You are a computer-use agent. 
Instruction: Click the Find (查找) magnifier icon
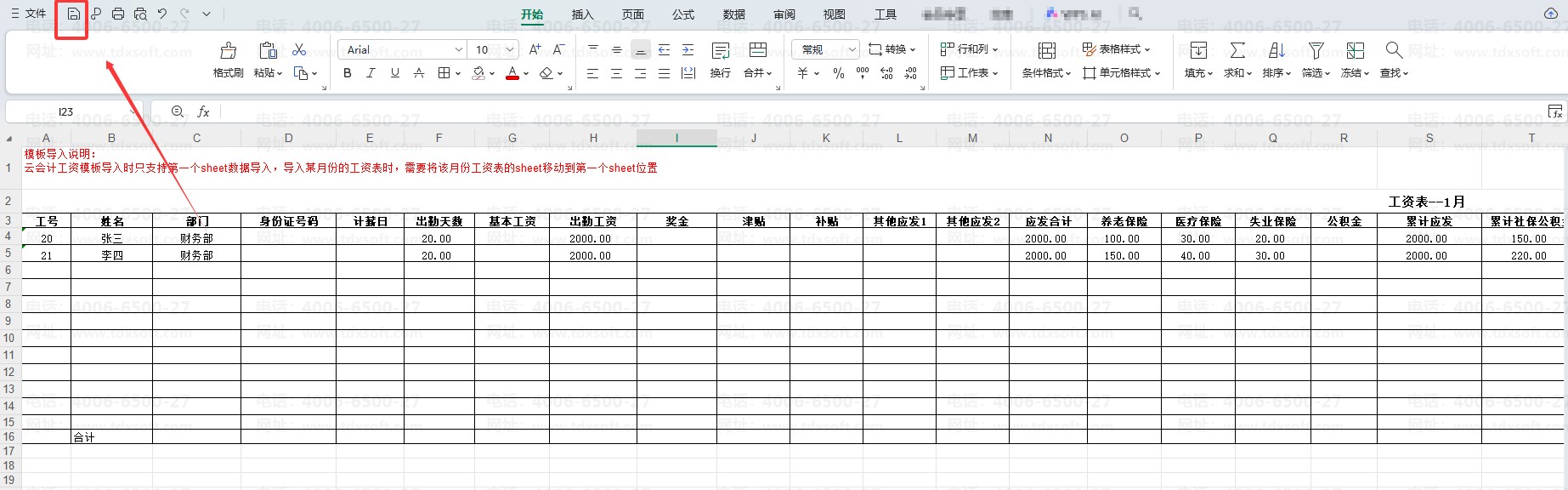[x=1393, y=51]
